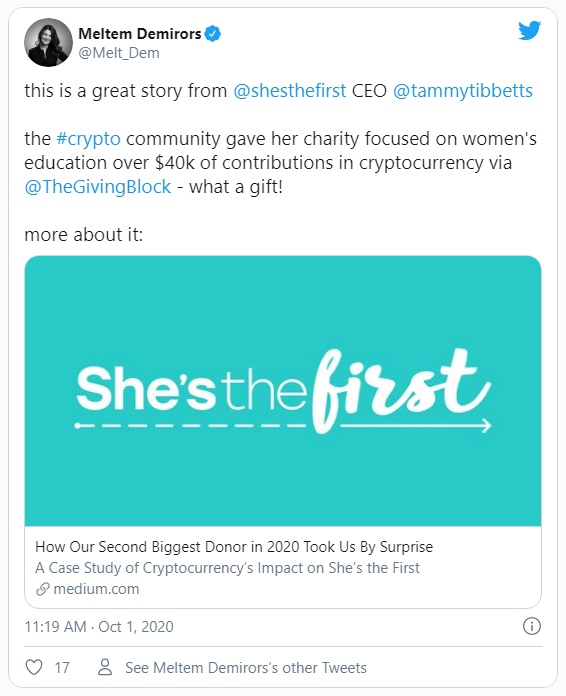Open the @tammytibbetts mention
Viewport: 566px width, 696px height.
tap(463, 91)
